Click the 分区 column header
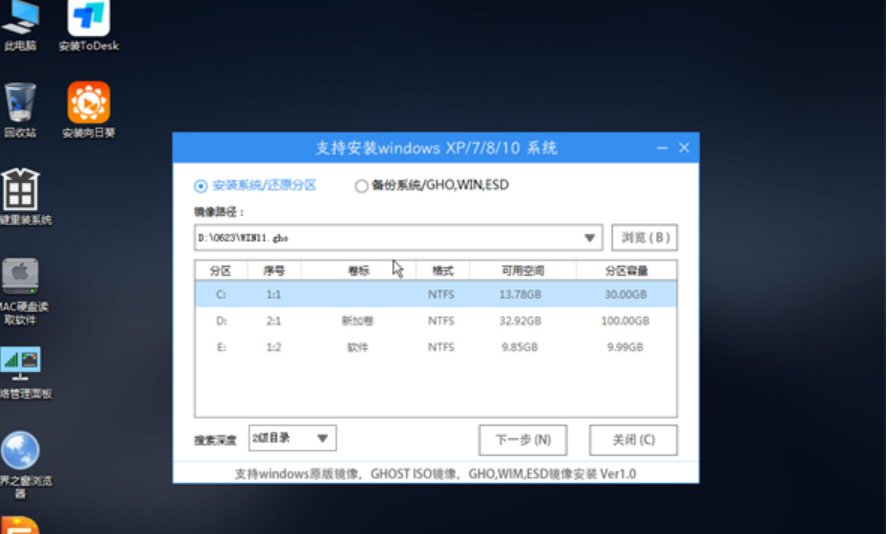Screen dimensions: 891x534 pyautogui.click(x=220, y=270)
